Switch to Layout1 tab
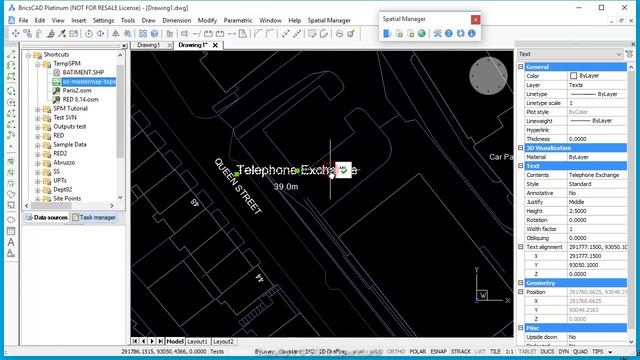The height and width of the screenshot is (360, 640). (198, 341)
